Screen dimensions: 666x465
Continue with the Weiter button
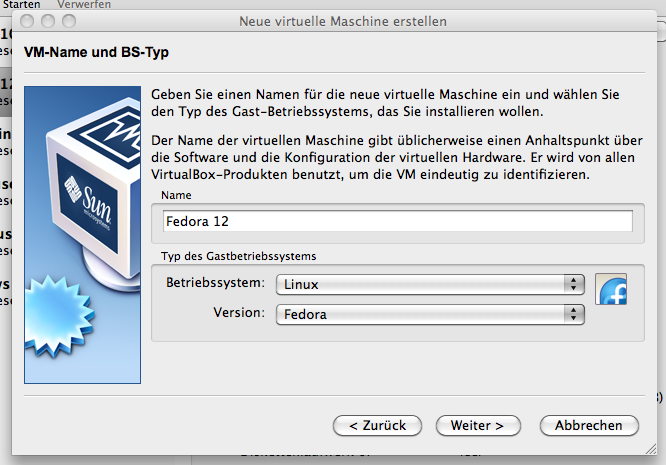(x=478, y=426)
